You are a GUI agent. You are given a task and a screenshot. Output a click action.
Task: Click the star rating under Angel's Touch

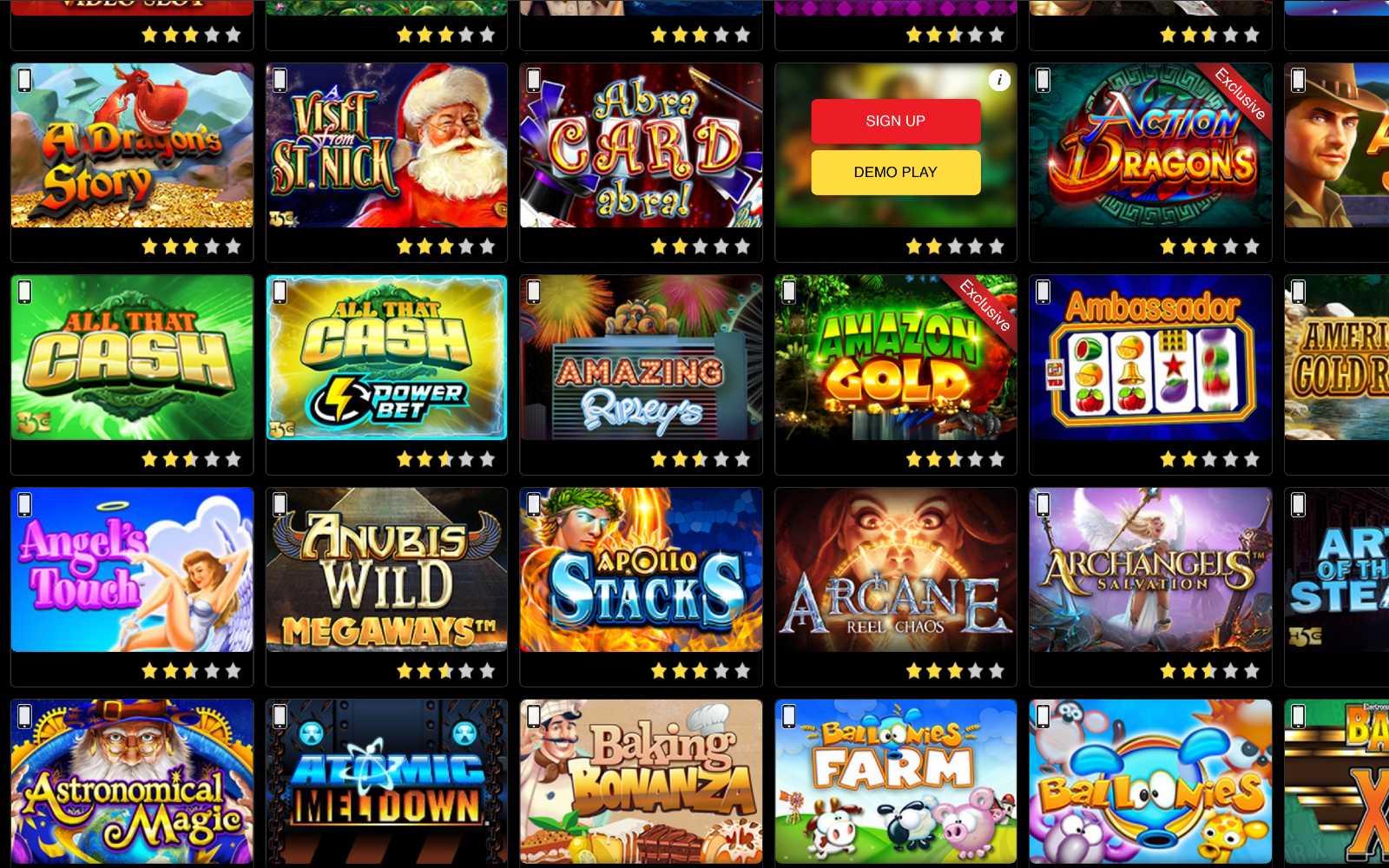(191, 670)
